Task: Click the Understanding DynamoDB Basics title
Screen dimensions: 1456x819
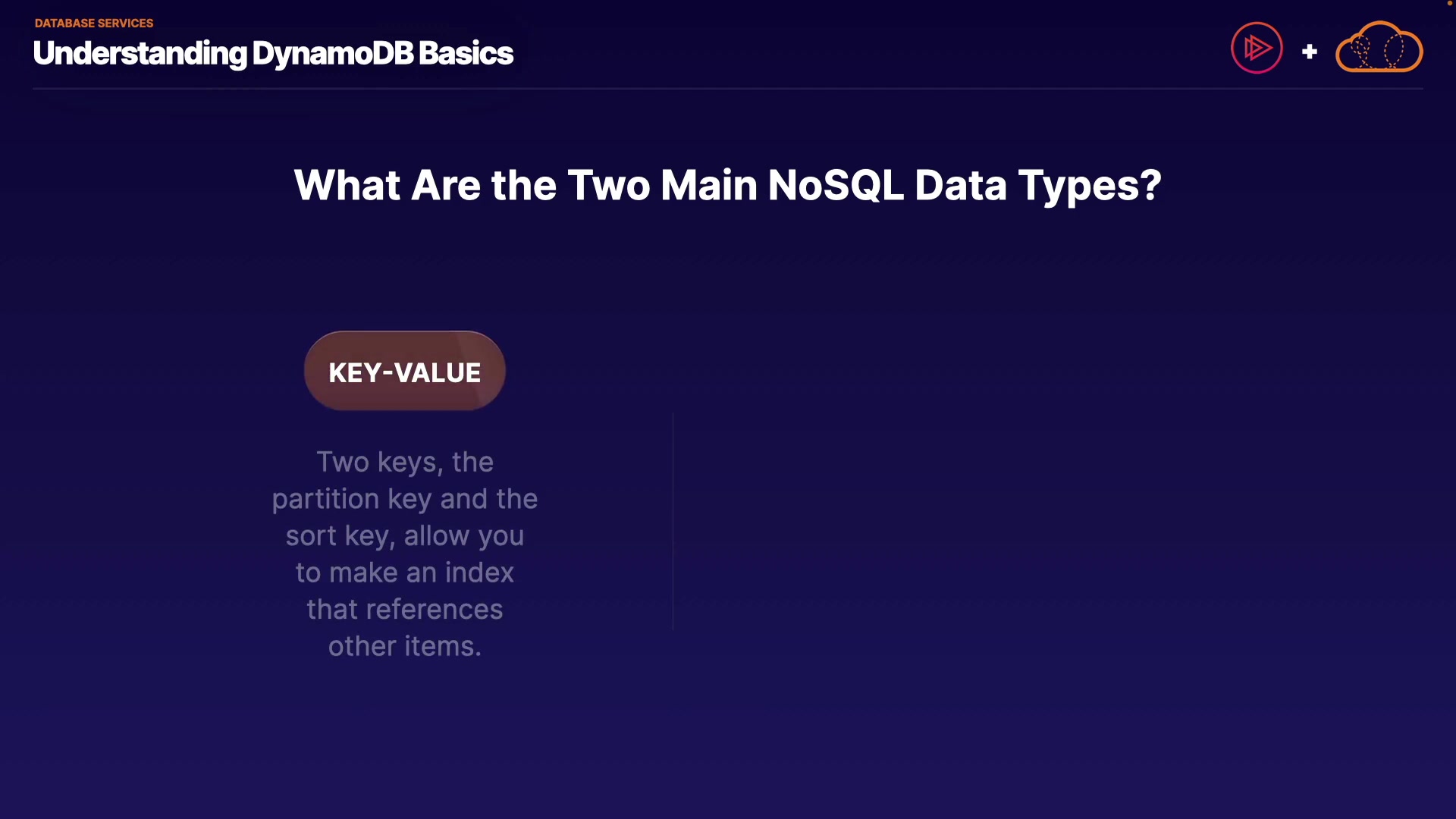Action: pos(273,53)
